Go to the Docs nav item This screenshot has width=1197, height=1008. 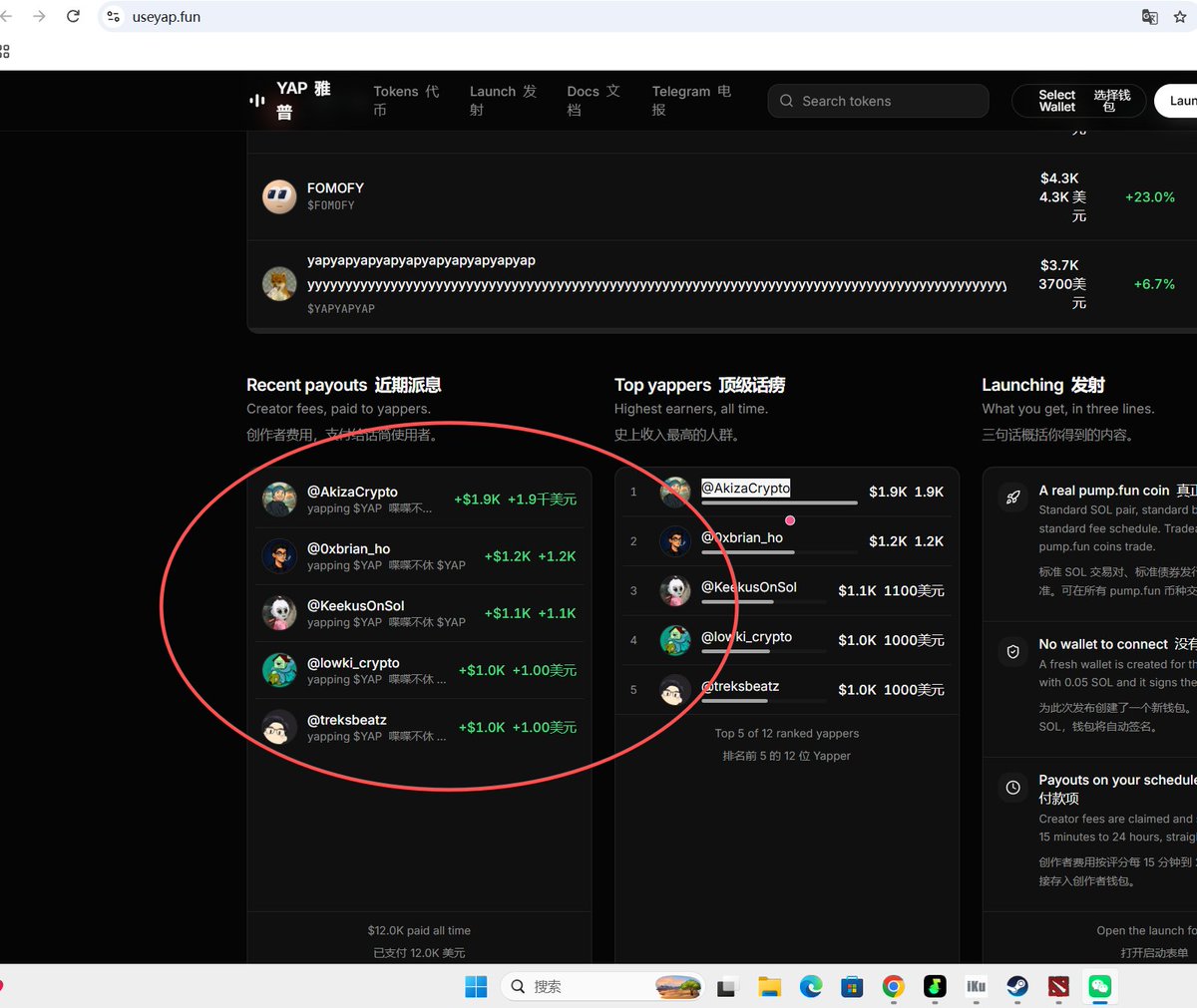594,100
